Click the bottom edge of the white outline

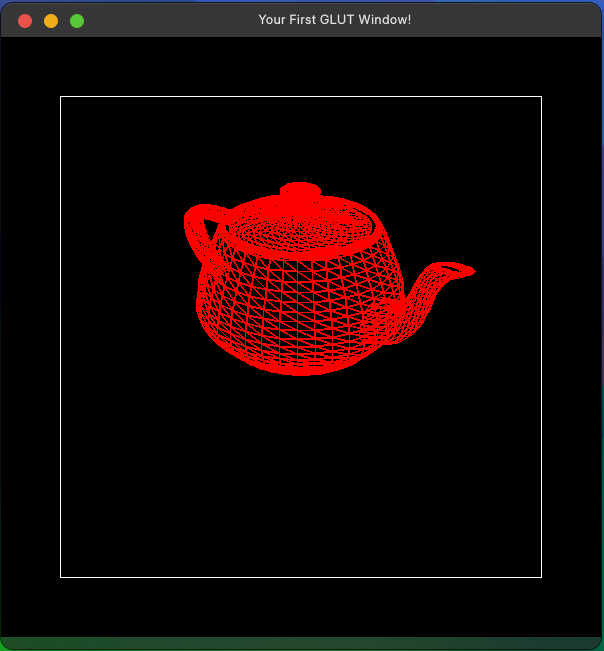300,577
